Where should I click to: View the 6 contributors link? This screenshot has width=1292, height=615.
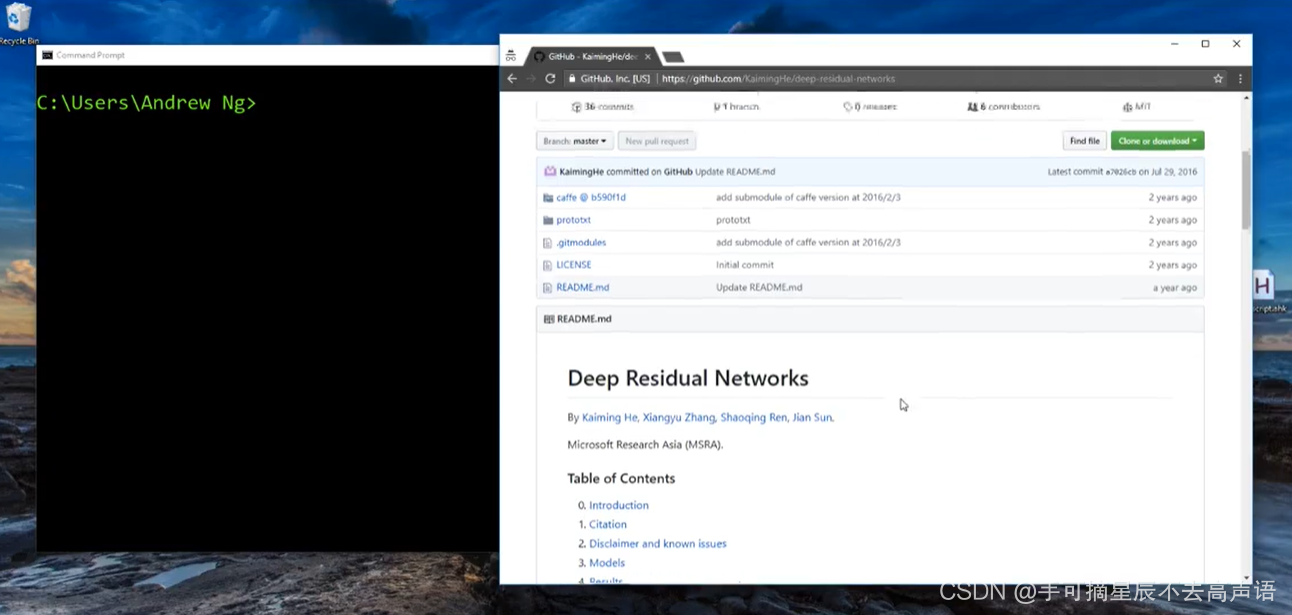click(1003, 106)
